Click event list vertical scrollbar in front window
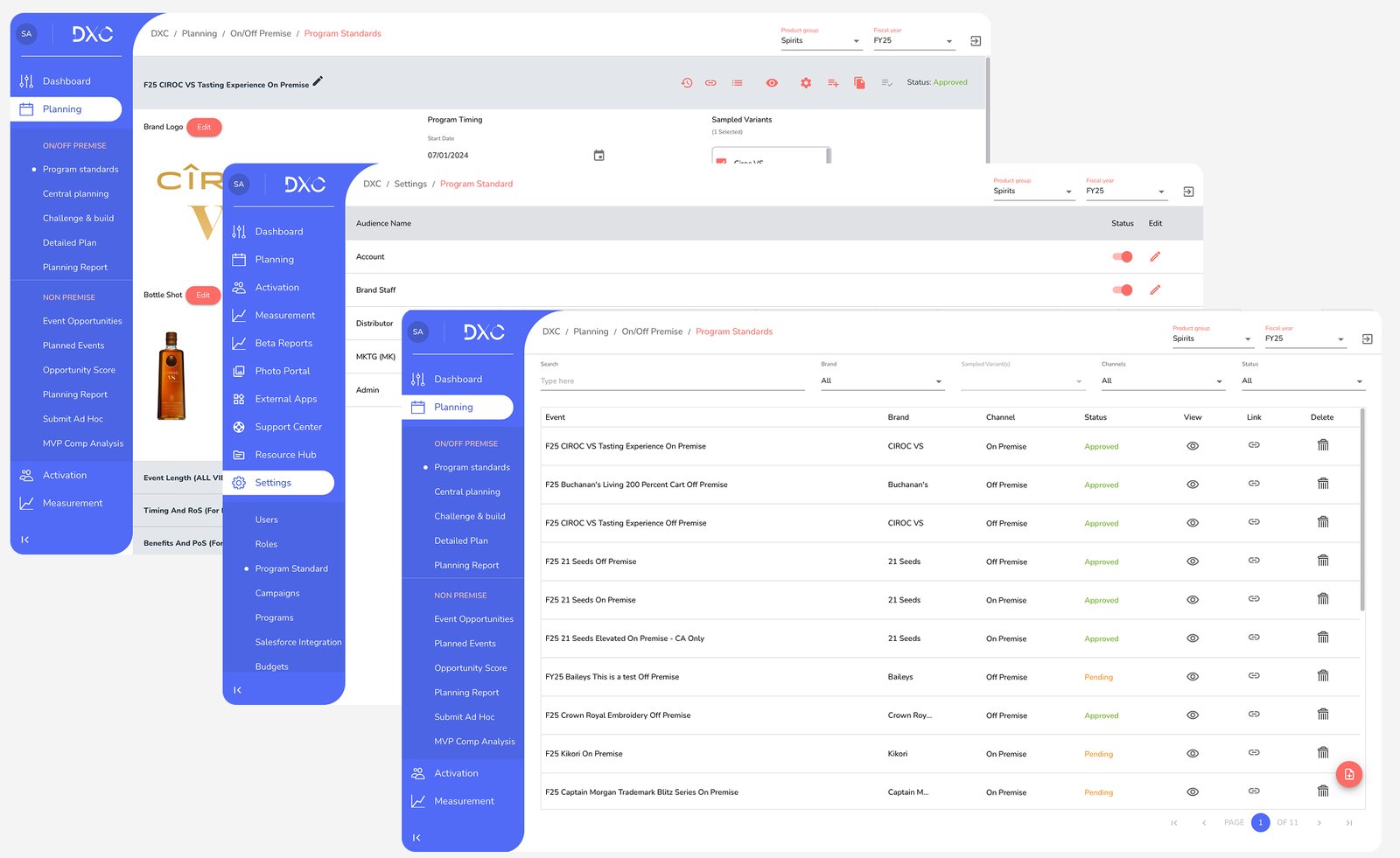 1362,511
